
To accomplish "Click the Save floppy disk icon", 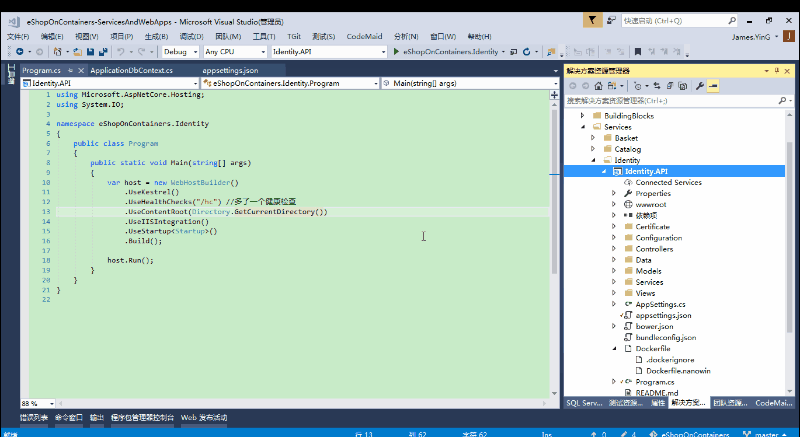I will (x=90, y=52).
